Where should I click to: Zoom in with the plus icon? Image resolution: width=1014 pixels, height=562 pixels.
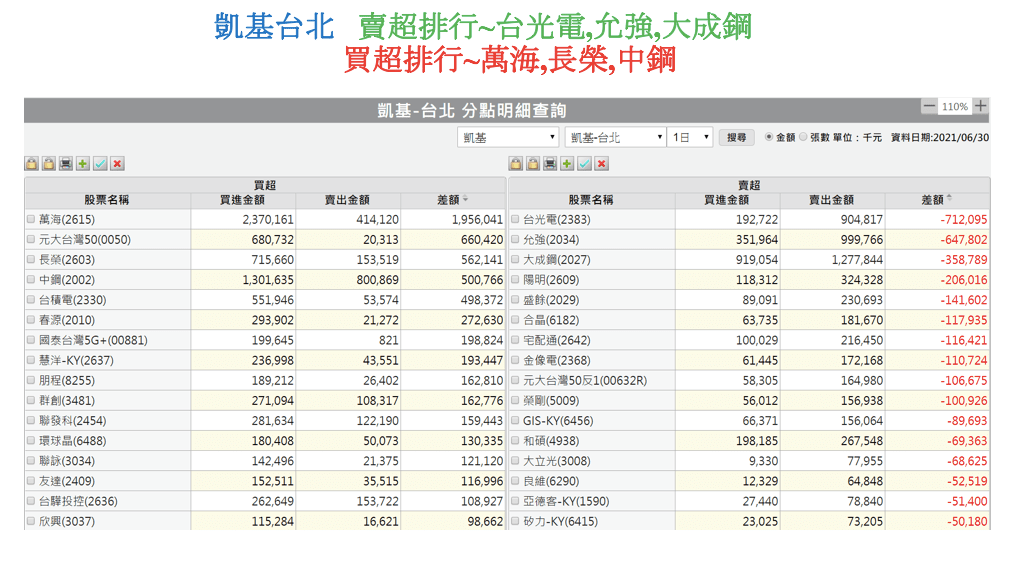coord(981,106)
